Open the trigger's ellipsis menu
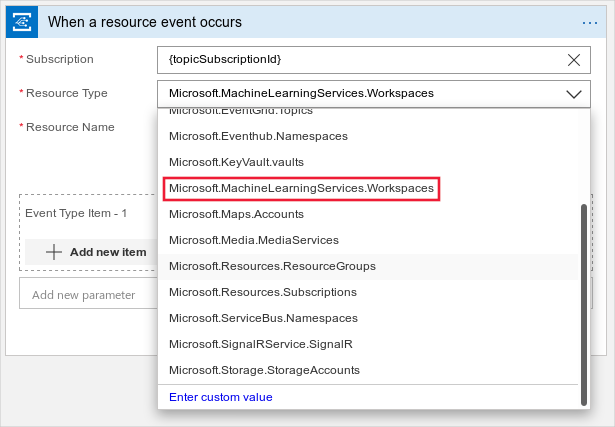This screenshot has height=427, width=615. click(589, 21)
